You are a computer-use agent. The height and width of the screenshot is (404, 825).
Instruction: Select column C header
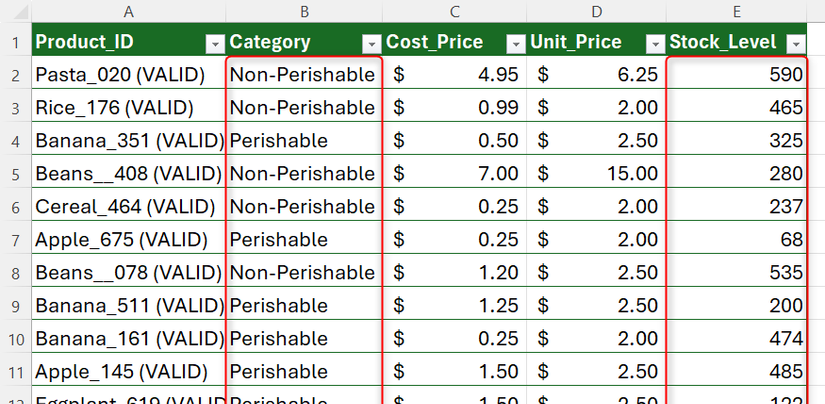tap(455, 12)
